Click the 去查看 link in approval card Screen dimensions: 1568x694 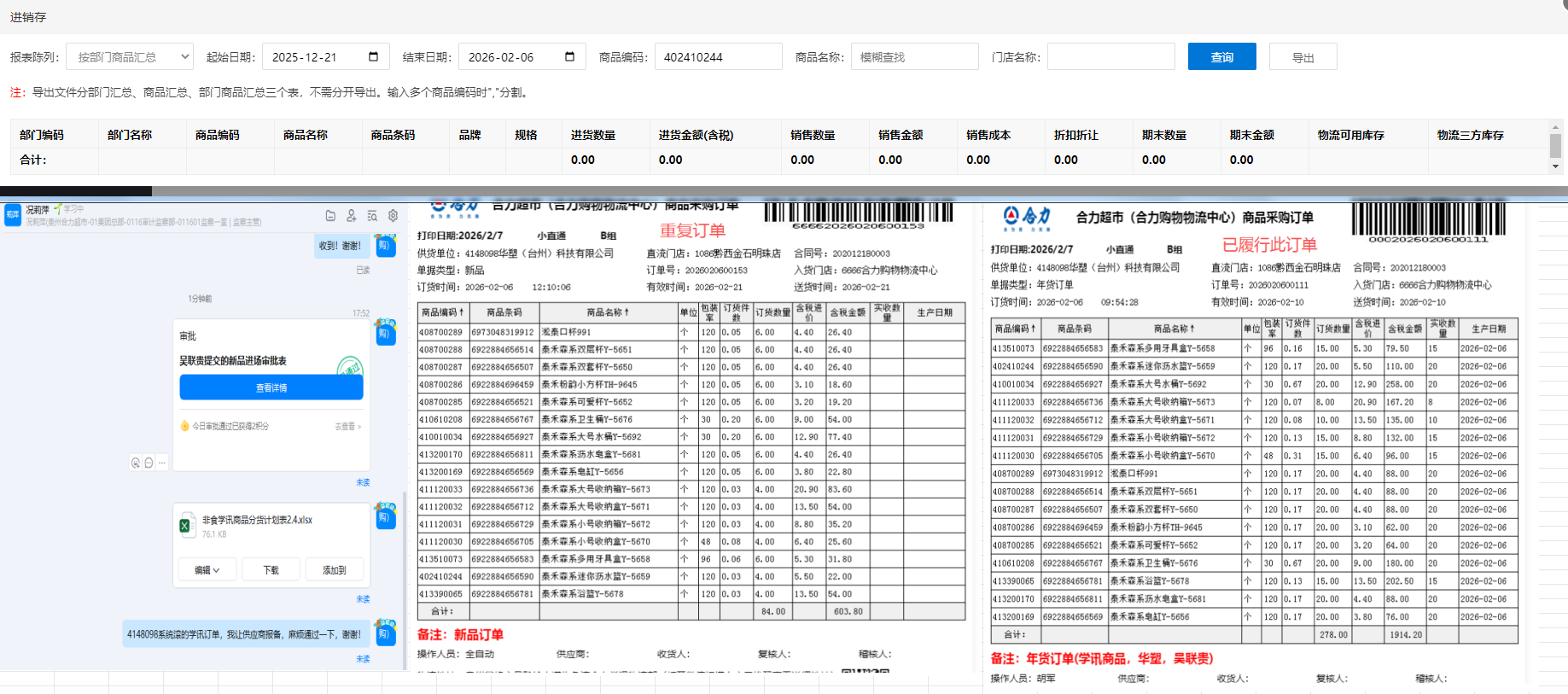[347, 426]
